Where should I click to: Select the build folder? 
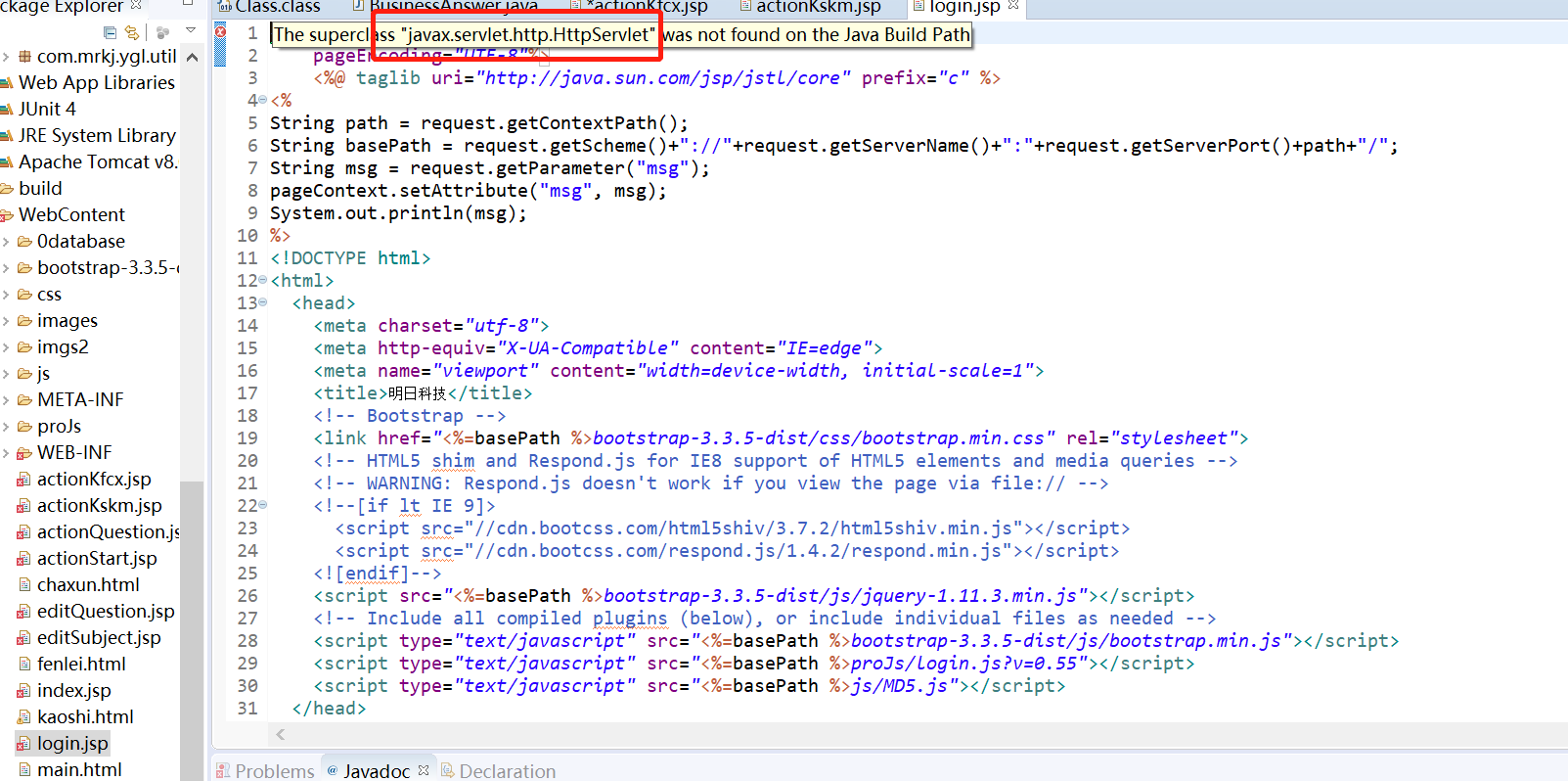click(x=40, y=188)
